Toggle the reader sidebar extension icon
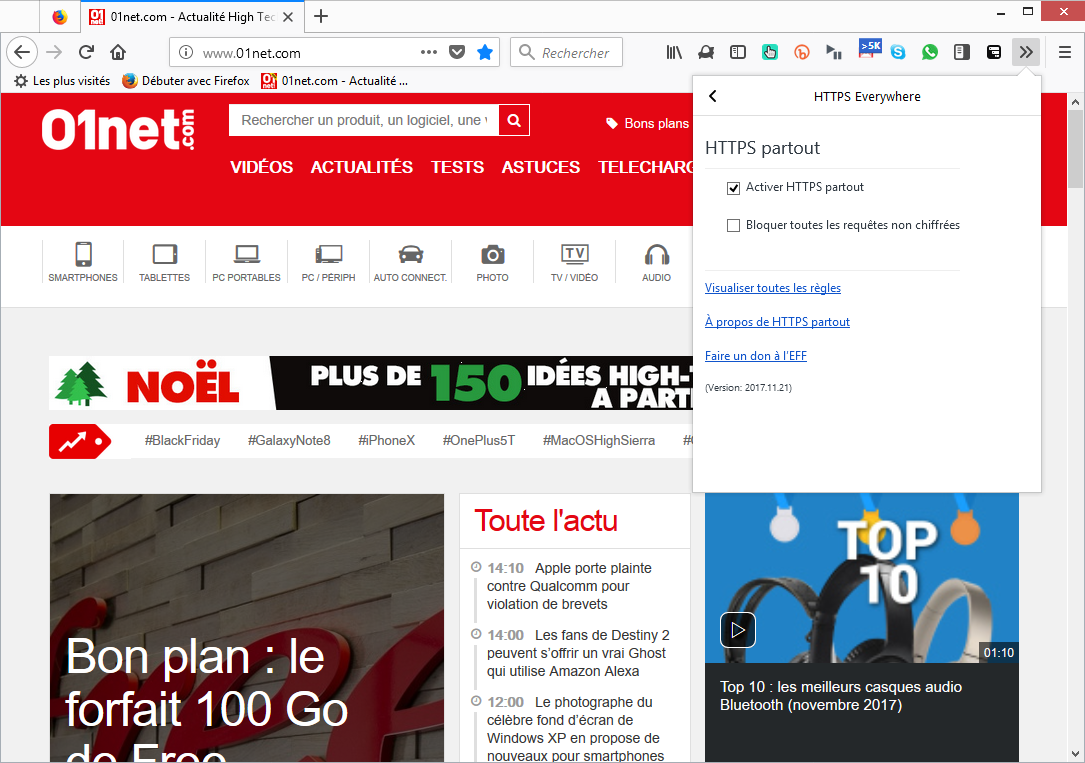This screenshot has width=1085, height=763. coord(962,52)
